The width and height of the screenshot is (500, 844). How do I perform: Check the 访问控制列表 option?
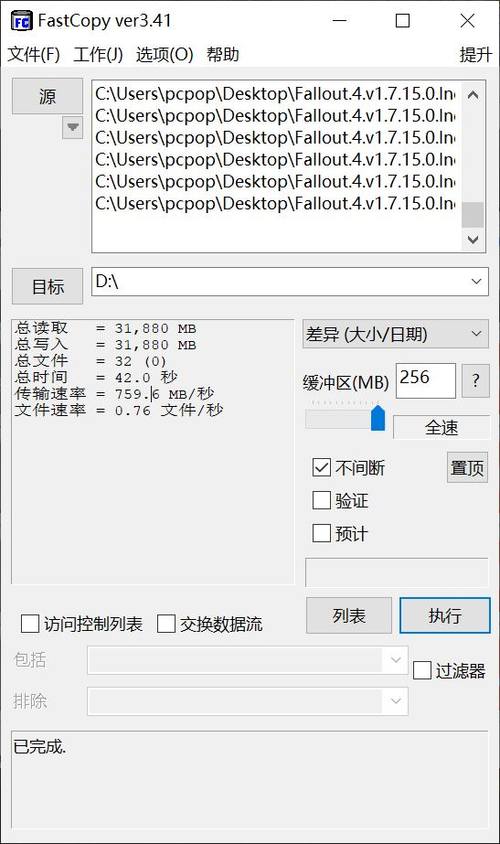[30, 624]
